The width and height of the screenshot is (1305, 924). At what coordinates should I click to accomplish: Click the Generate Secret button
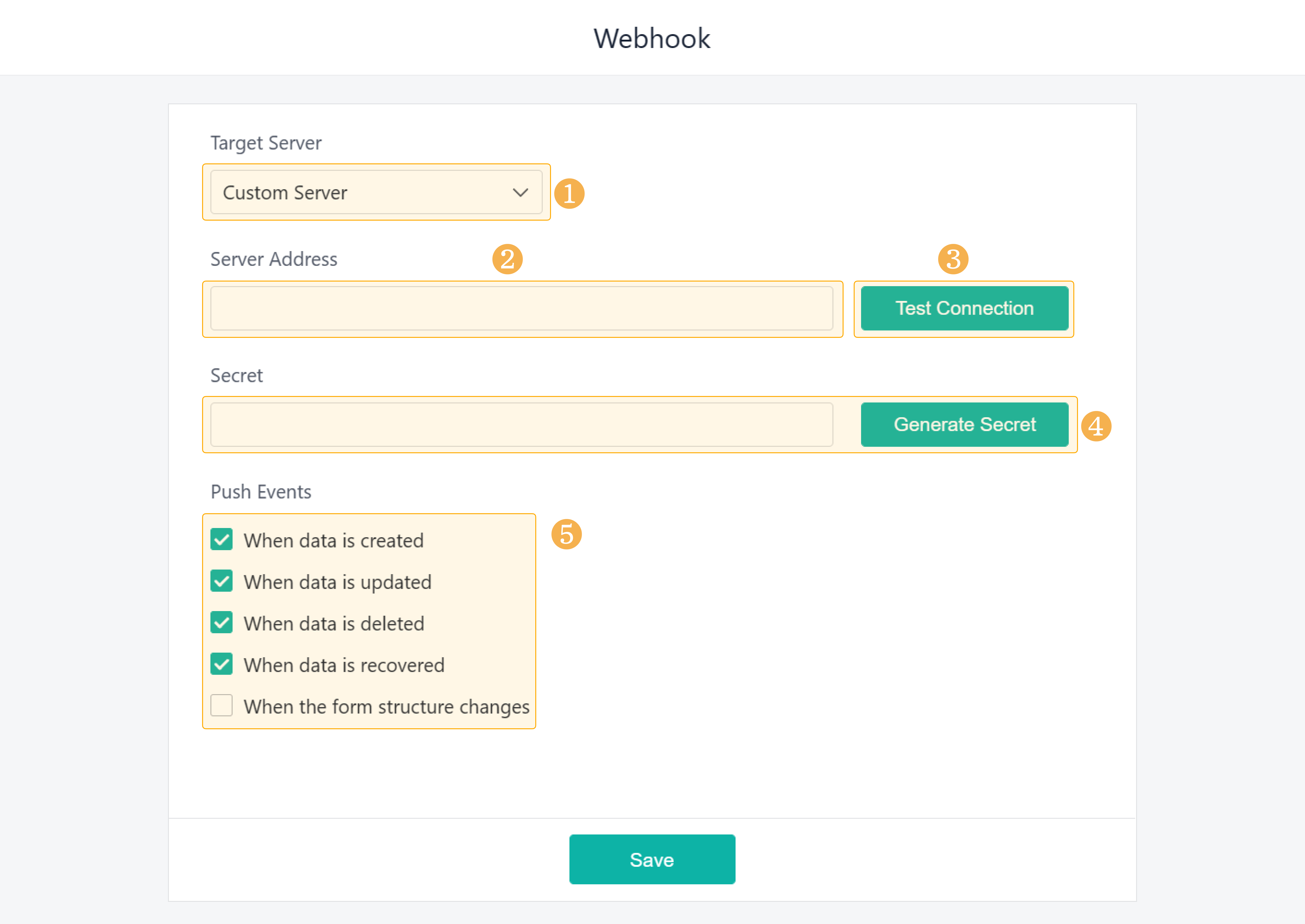pyautogui.click(x=964, y=424)
